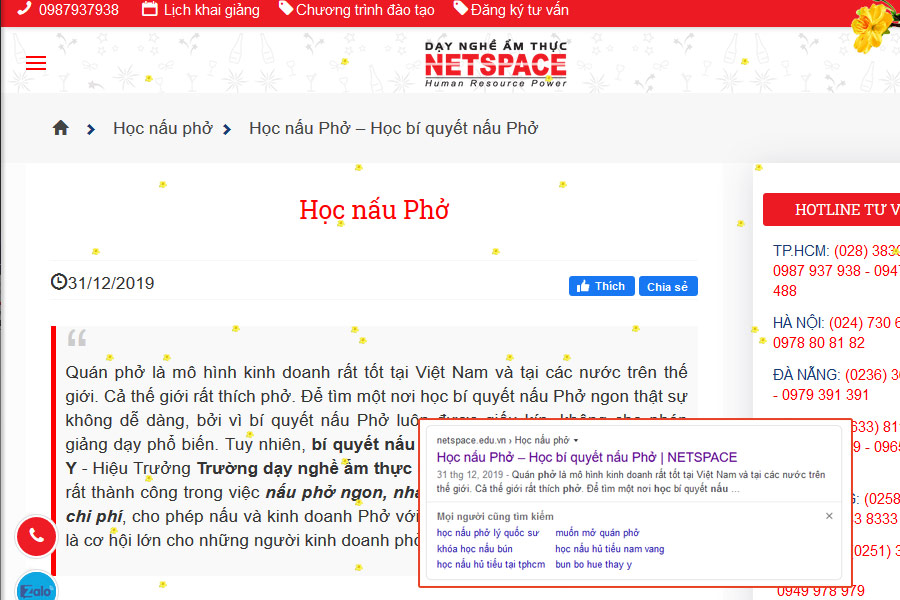This screenshot has height=600, width=900.
Task: Close the Mọi người cũng tìm kiếm box
Action: point(829,516)
